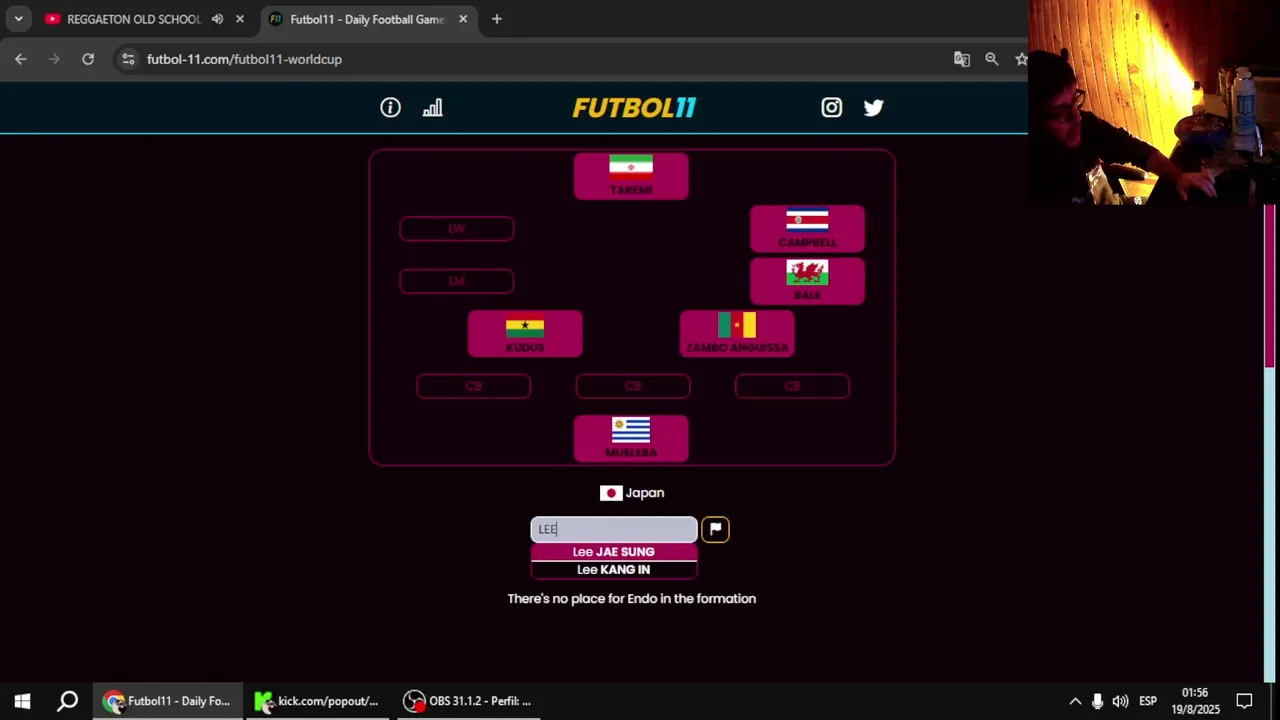Screen dimensions: 1280x720
Task: Switch to OBS 31.1.2 taskbar item
Action: pos(467,701)
